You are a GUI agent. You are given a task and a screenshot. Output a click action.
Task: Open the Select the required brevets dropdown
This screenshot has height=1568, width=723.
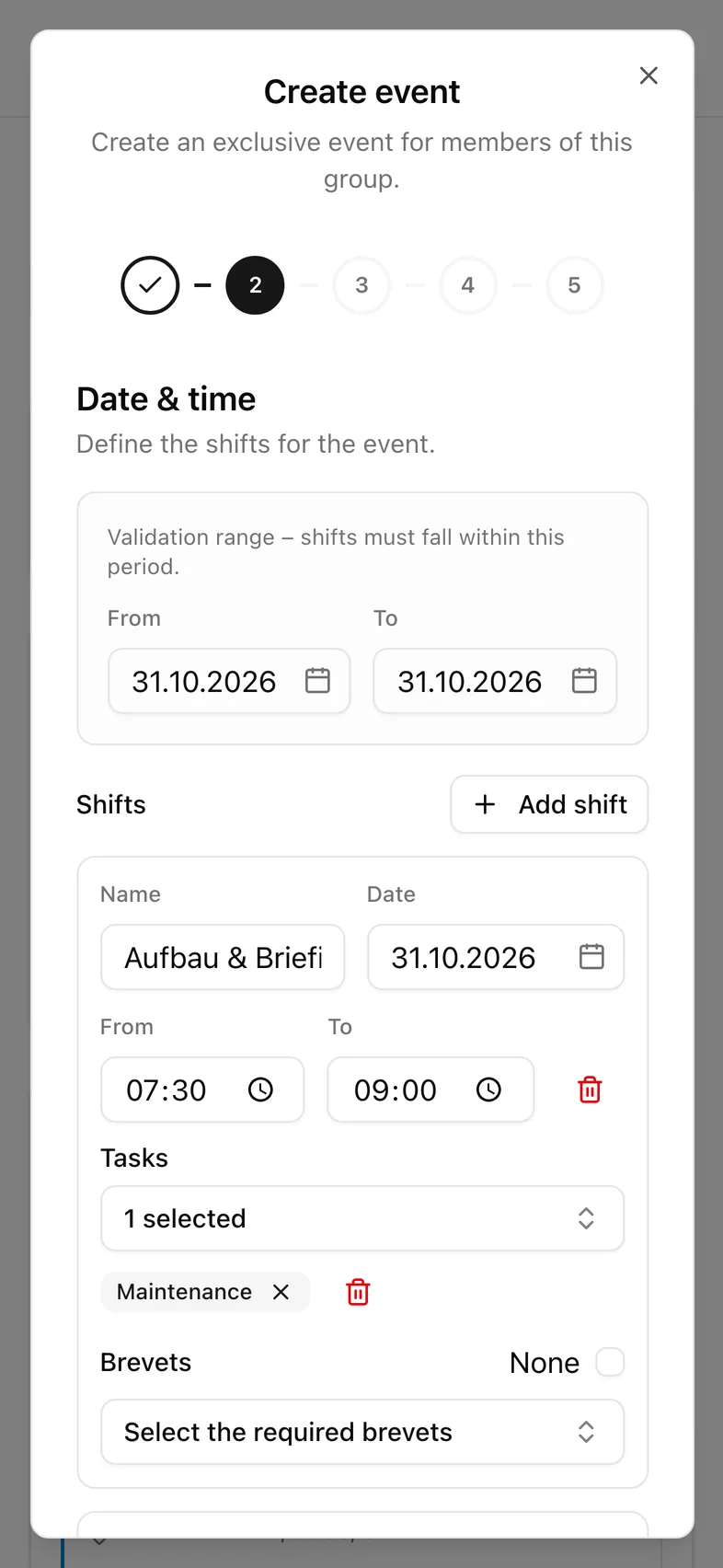tap(362, 1432)
